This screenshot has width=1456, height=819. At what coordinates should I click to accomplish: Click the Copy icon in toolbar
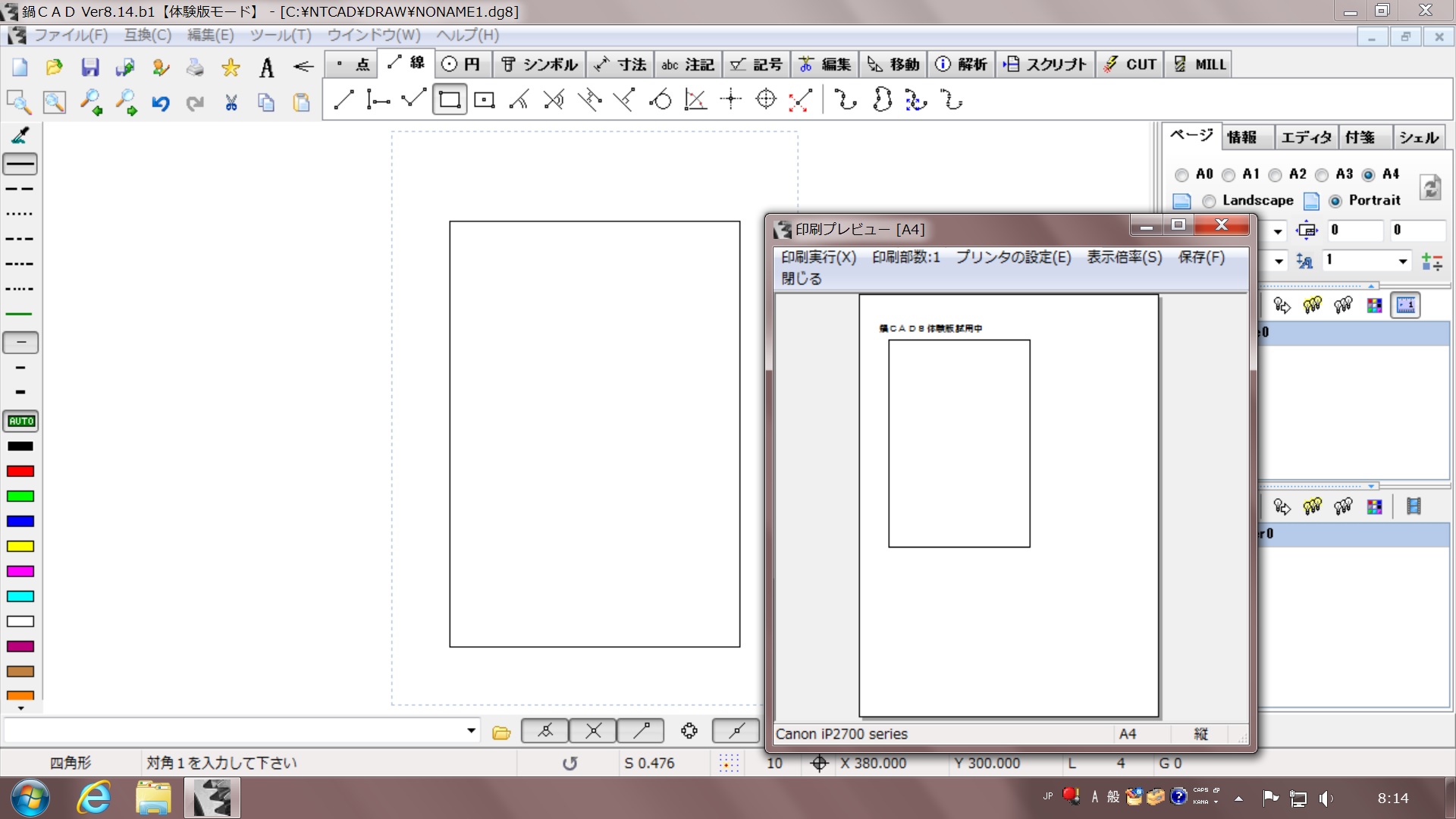click(266, 102)
